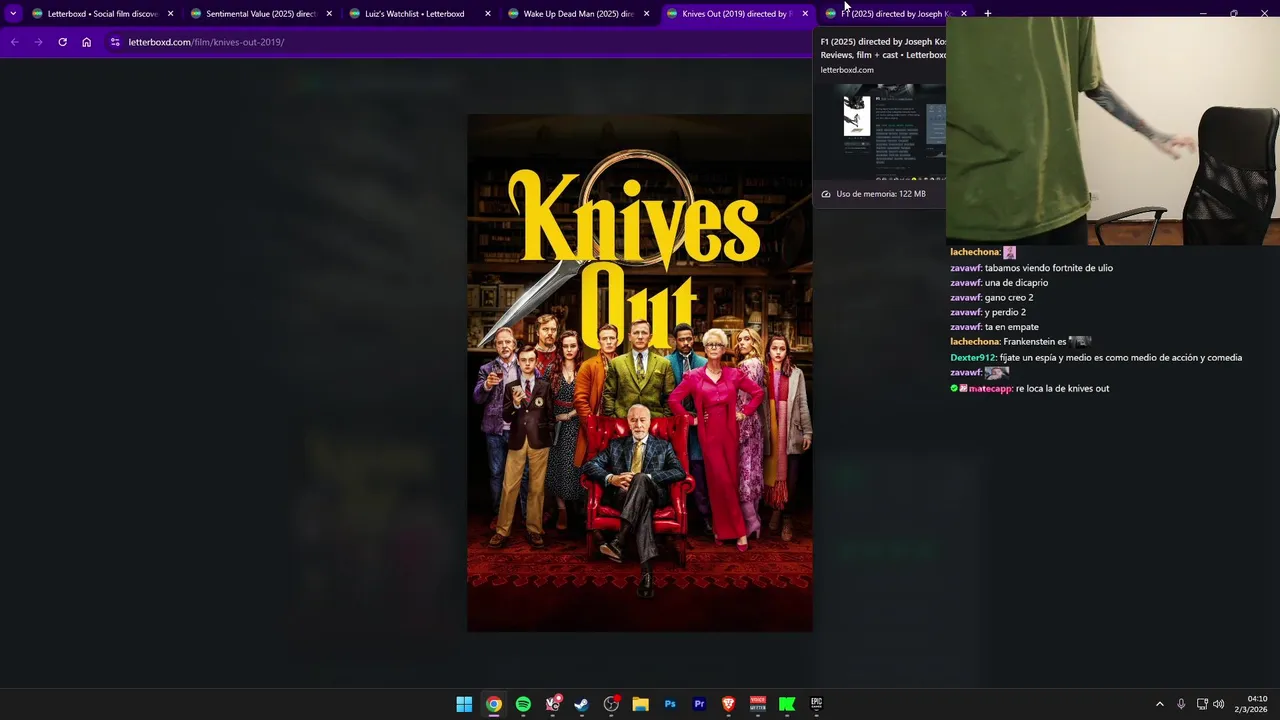Click the letterboxd.com/film/knives-out-2019 address bar
The width and height of the screenshot is (1280, 720).
pos(206,42)
